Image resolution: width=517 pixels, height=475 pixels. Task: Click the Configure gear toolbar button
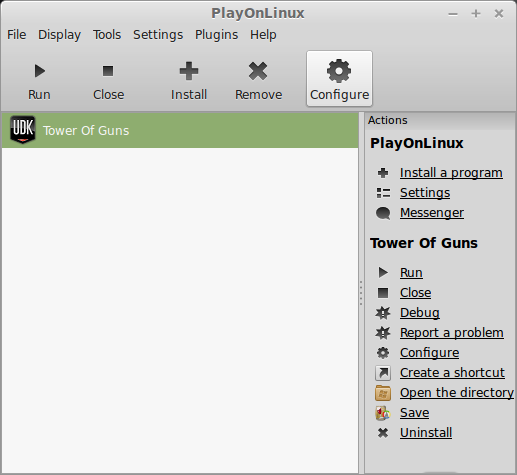[339, 79]
